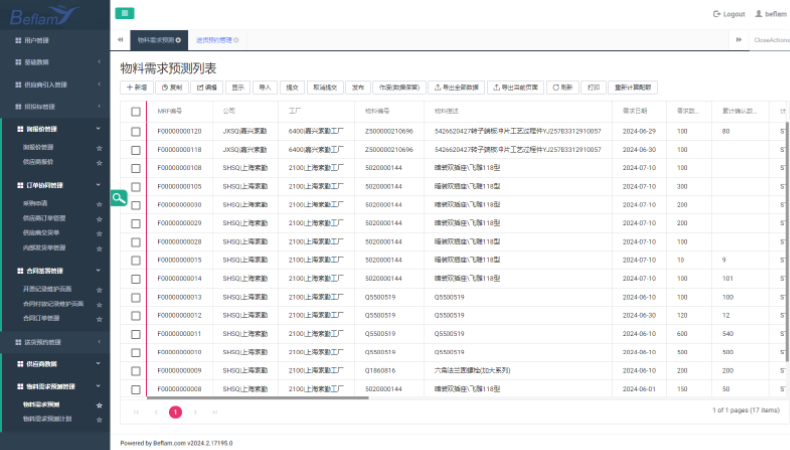790x450 pixels.
Task: Select checkbox for row F00000000008
Action: 136,389
